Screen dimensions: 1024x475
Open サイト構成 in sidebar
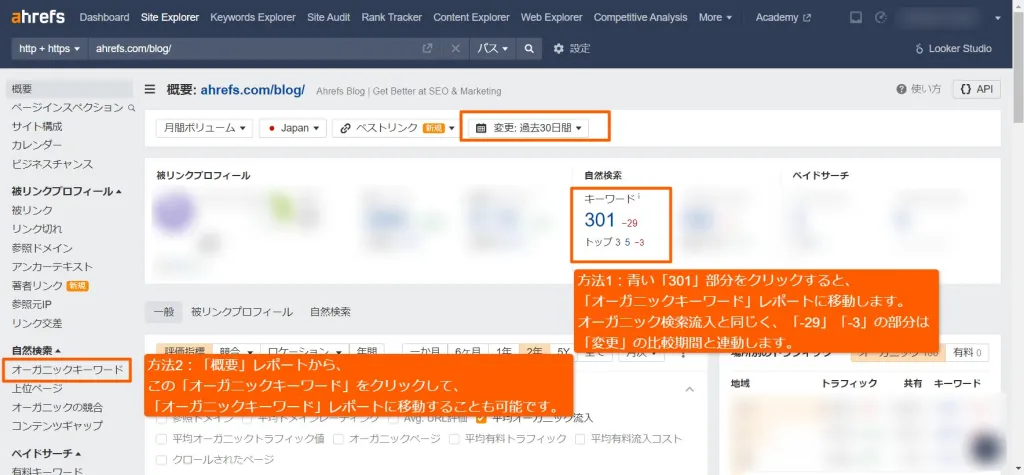[37, 127]
